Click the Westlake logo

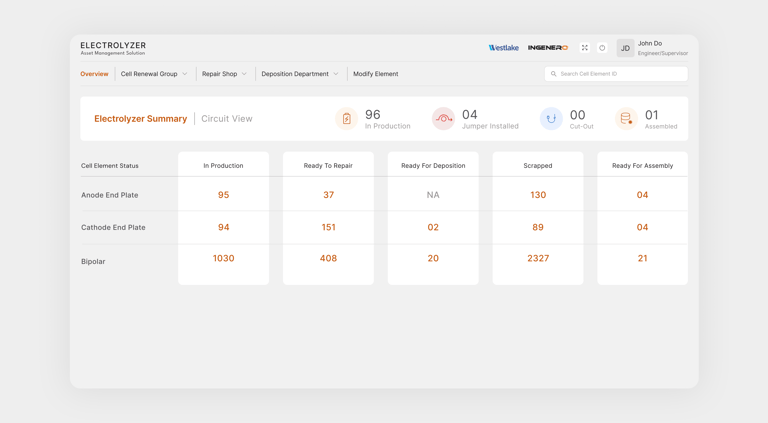(504, 47)
